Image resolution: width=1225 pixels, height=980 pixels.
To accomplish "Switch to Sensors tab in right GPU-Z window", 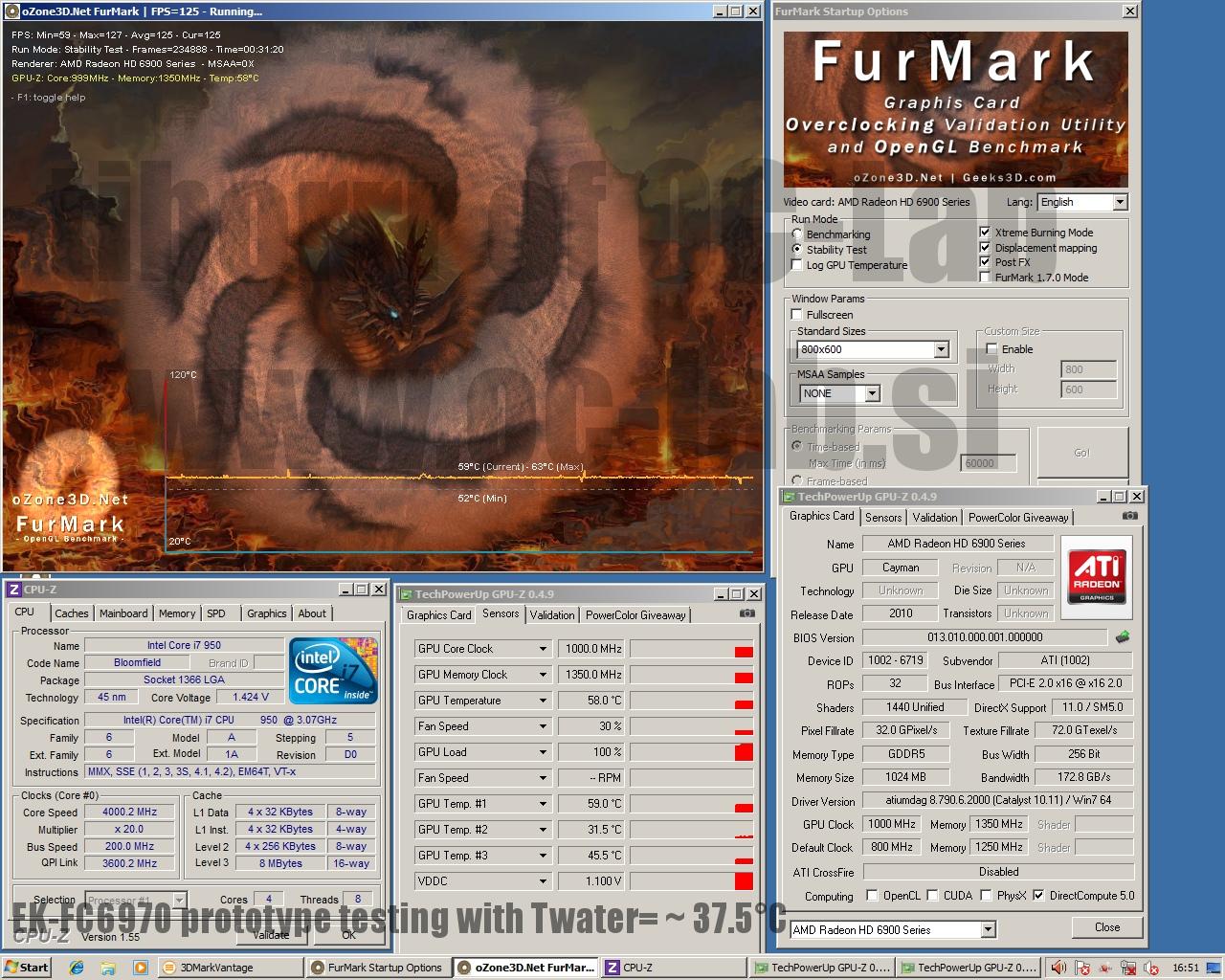I will click(883, 517).
